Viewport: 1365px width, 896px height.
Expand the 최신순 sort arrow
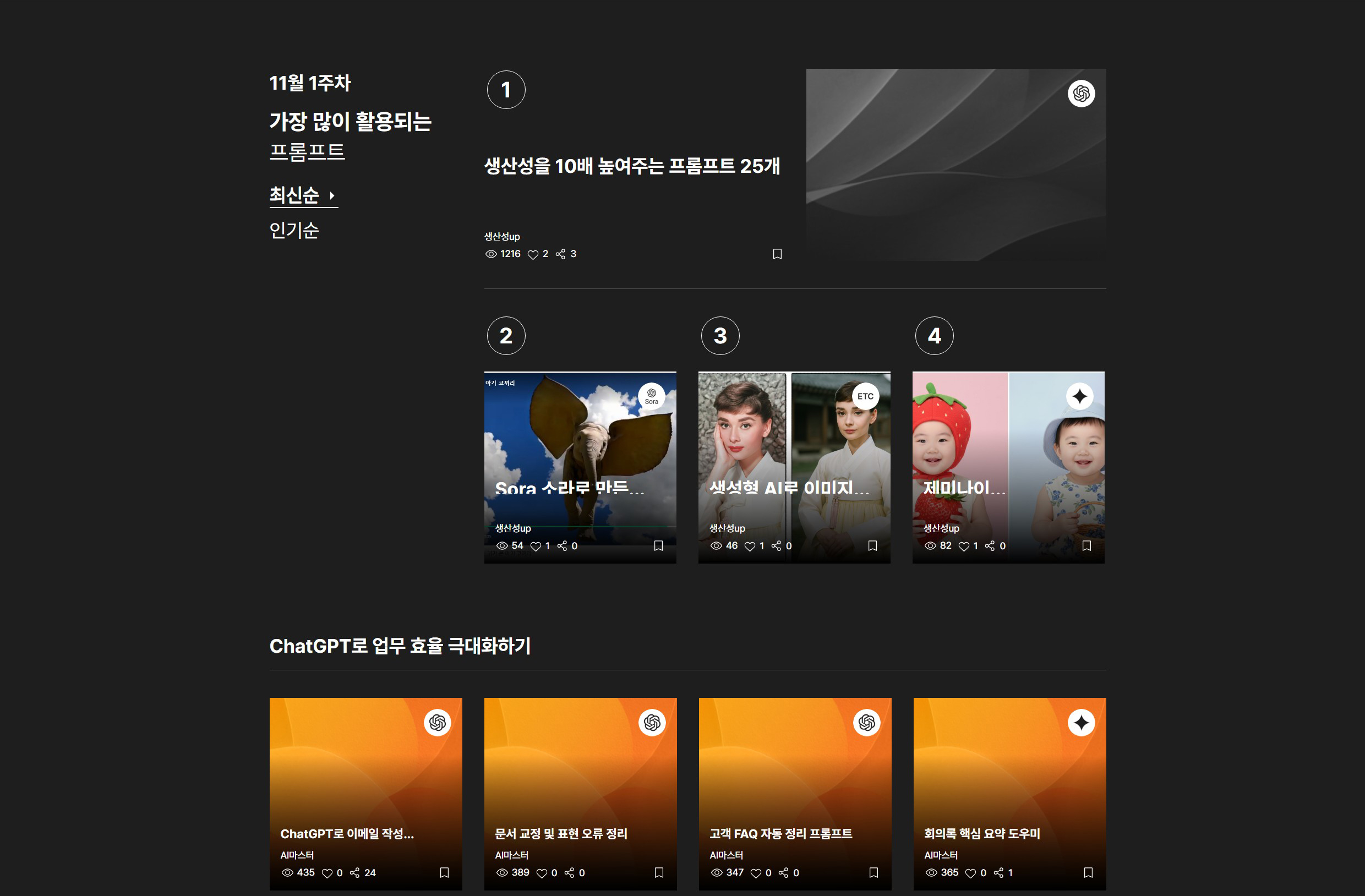(x=332, y=195)
